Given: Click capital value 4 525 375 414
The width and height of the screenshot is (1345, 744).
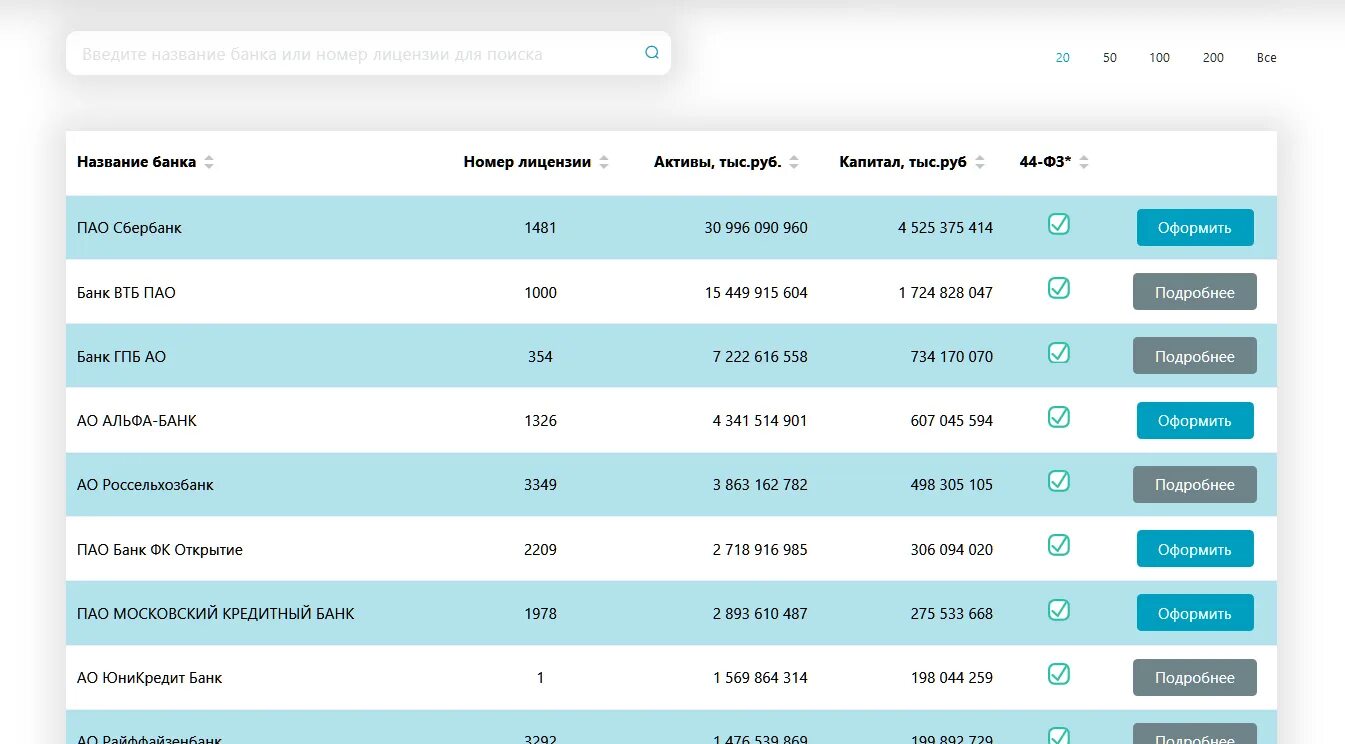Looking at the screenshot, I should pos(946,228).
